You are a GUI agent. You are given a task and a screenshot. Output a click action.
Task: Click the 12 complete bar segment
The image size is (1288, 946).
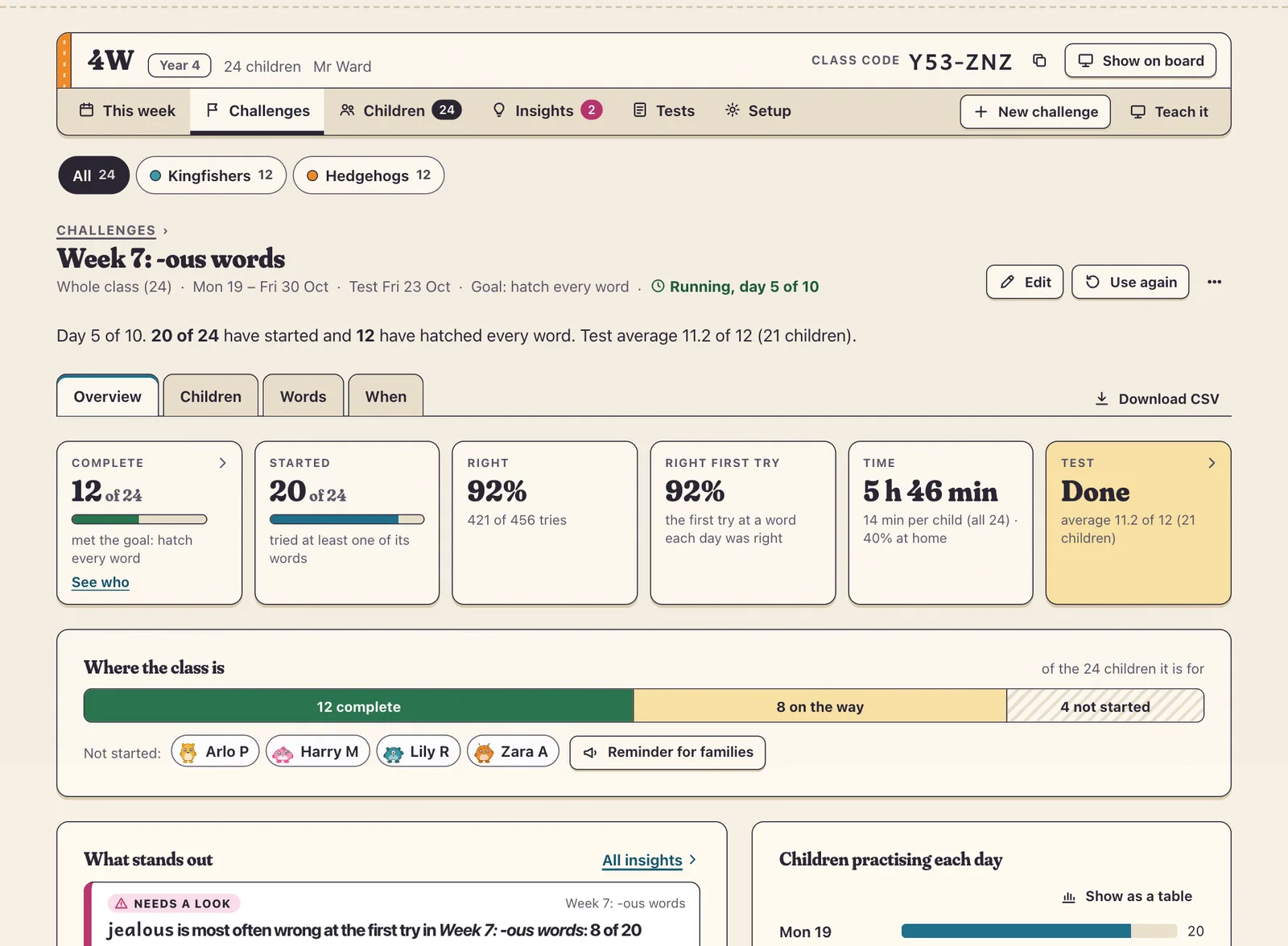359,706
